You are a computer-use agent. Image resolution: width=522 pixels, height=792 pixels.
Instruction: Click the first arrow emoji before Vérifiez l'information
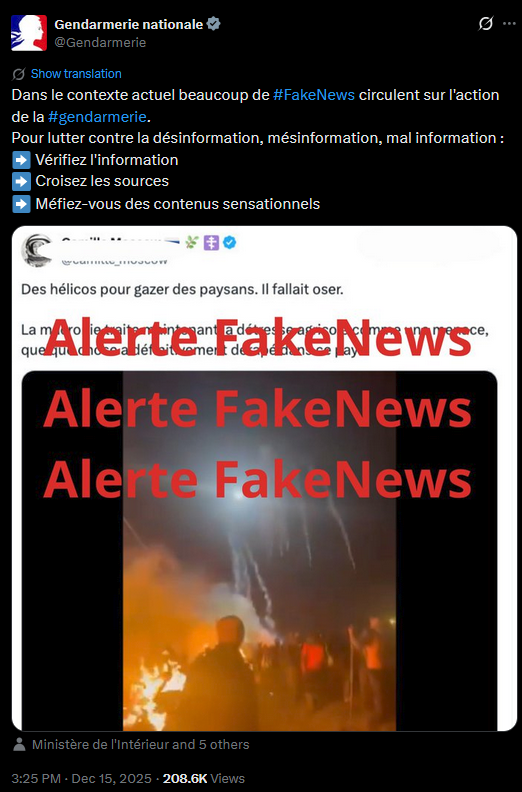pos(21,160)
